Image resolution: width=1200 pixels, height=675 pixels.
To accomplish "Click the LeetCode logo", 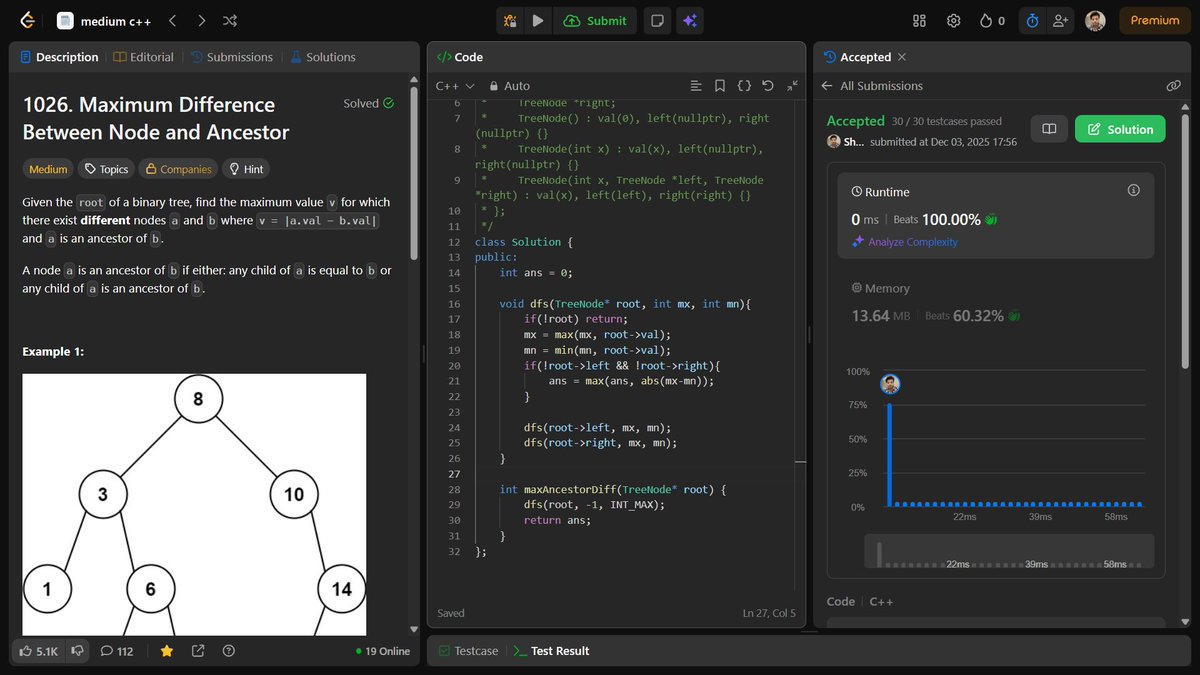I will pos(27,20).
